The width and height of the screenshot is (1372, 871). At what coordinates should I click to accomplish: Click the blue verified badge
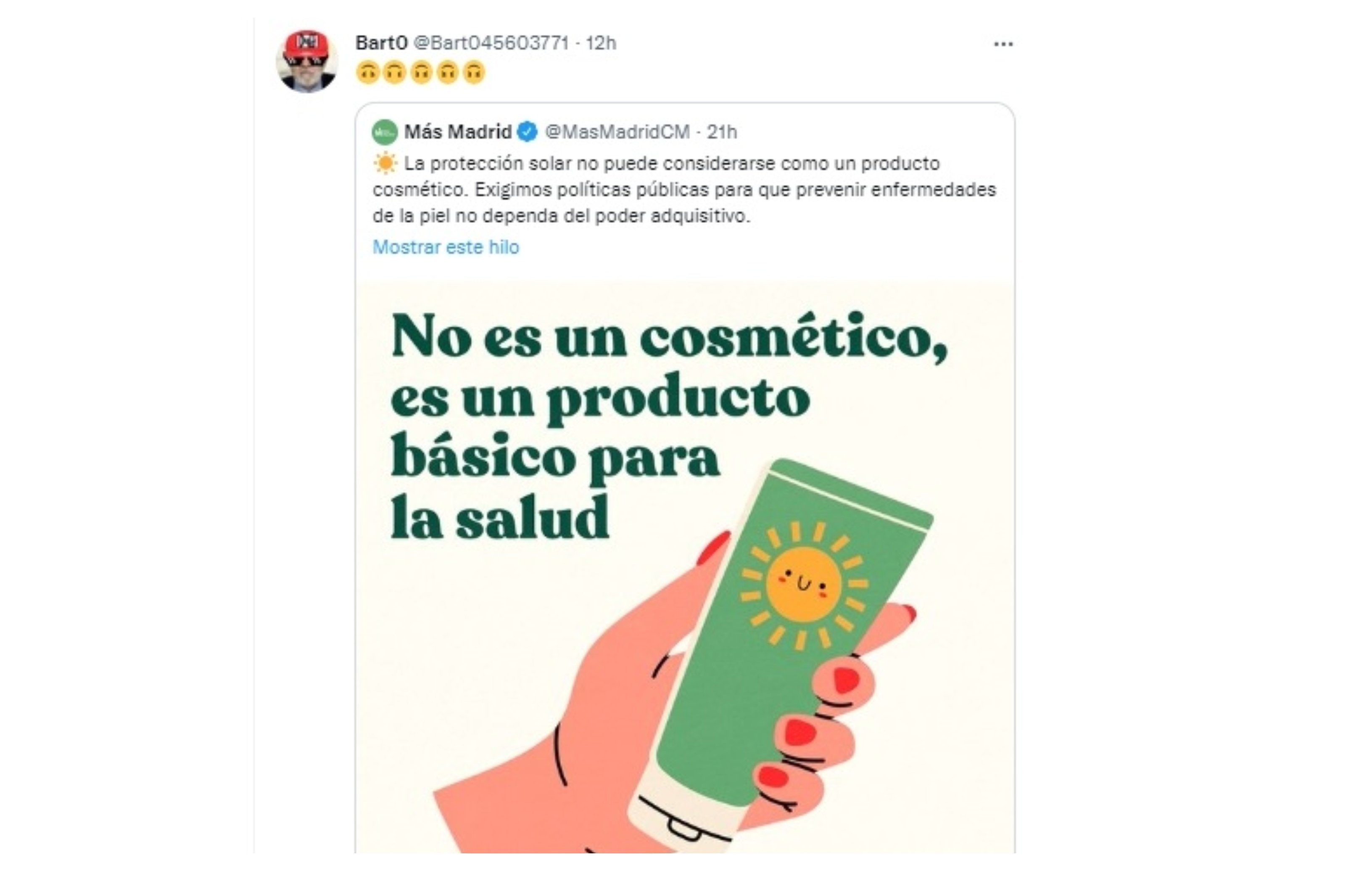[527, 132]
